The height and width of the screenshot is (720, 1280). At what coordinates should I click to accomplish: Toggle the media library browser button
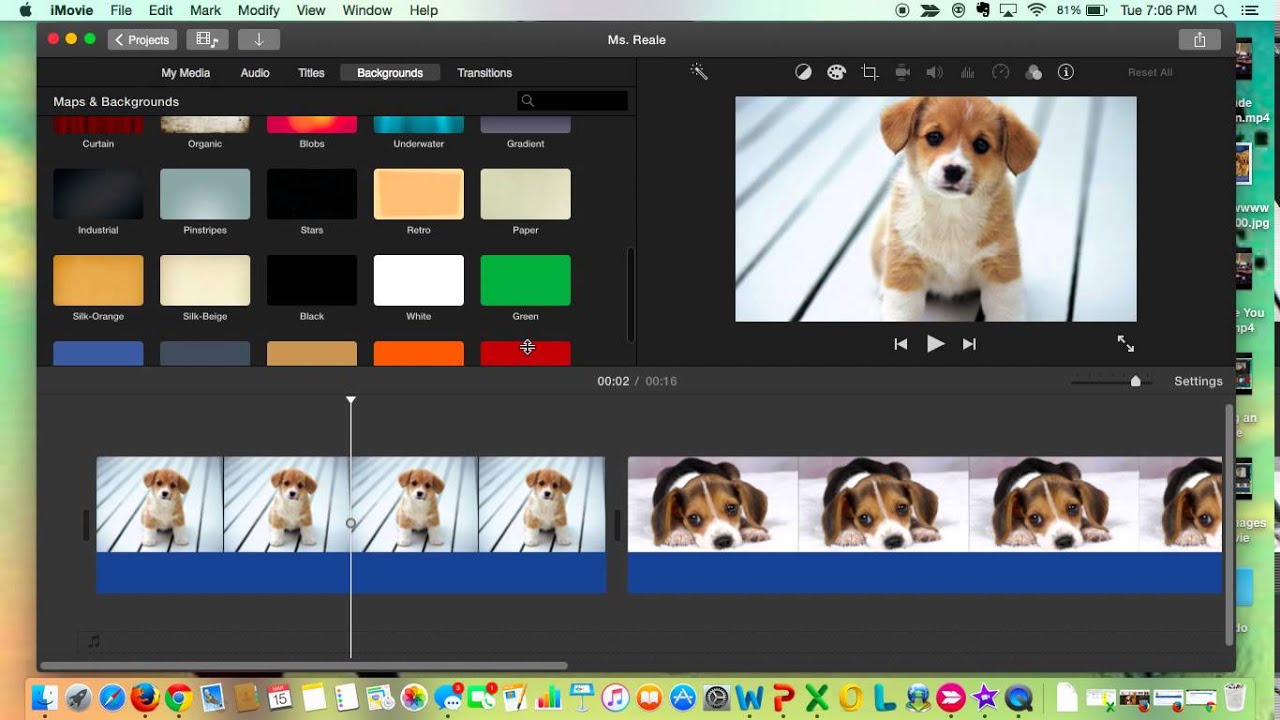207,40
